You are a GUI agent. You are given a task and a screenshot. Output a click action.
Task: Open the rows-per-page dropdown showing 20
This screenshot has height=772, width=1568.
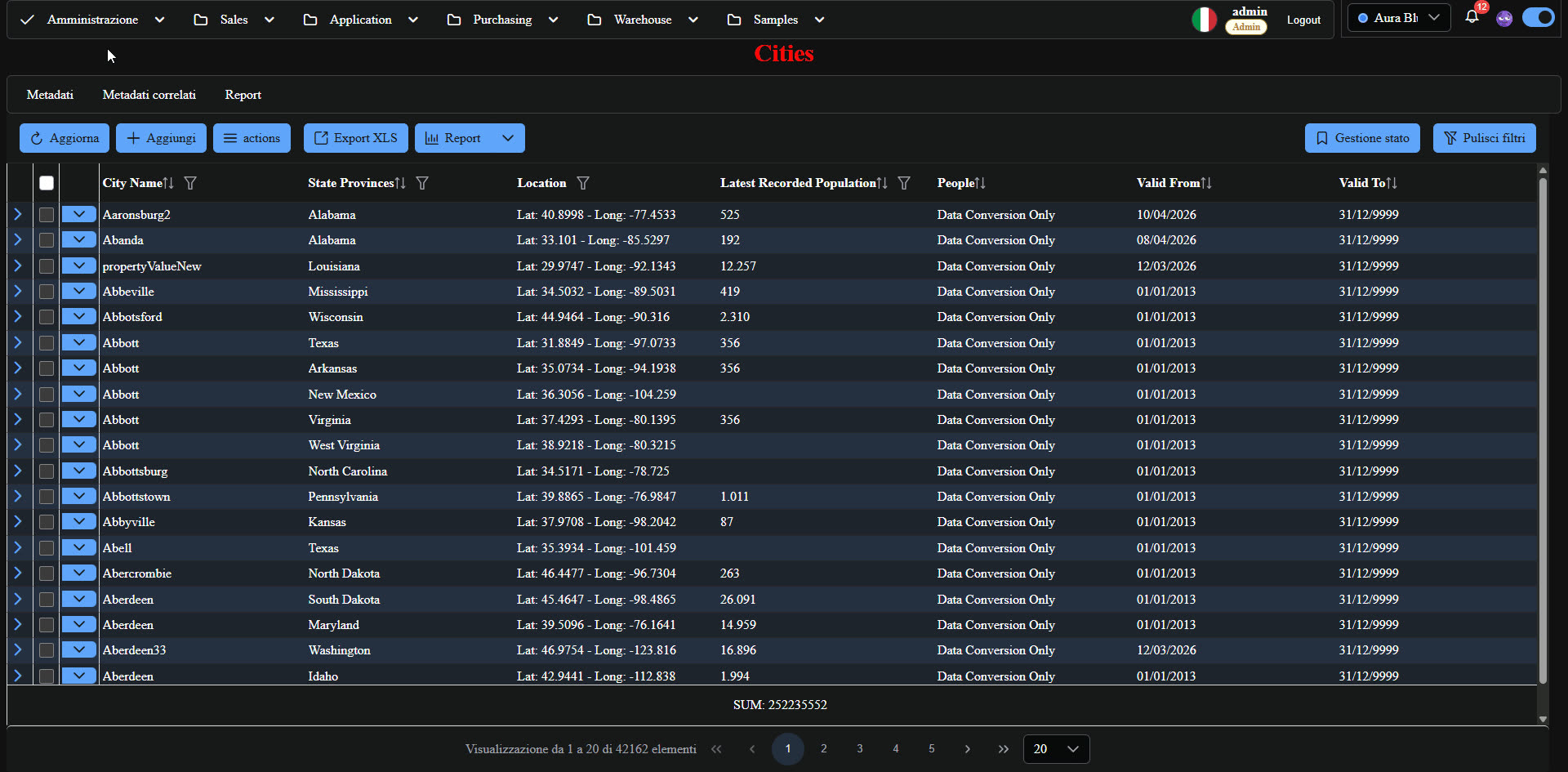(1056, 749)
